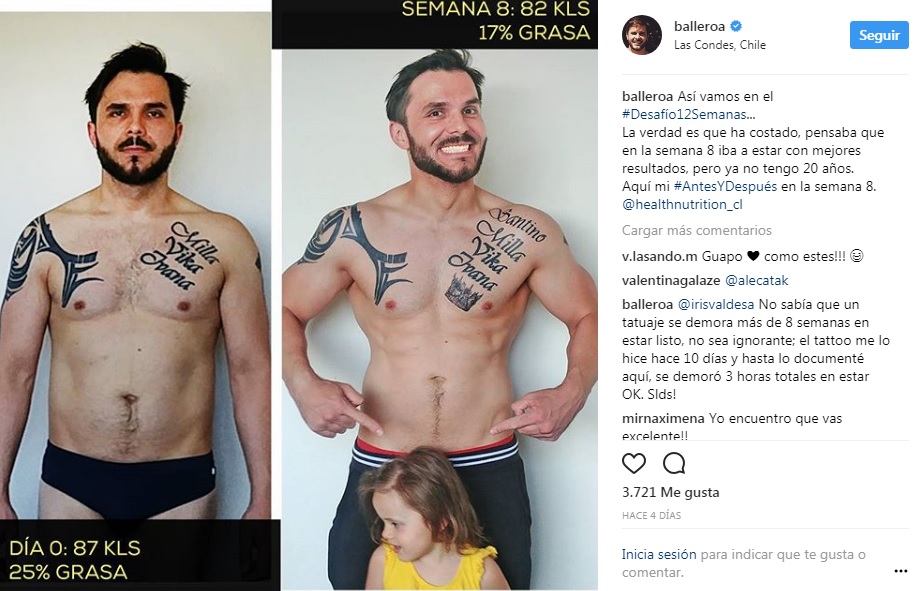The height and width of the screenshot is (591, 915).
Task: Click the before-and-after post photo
Action: (299, 295)
